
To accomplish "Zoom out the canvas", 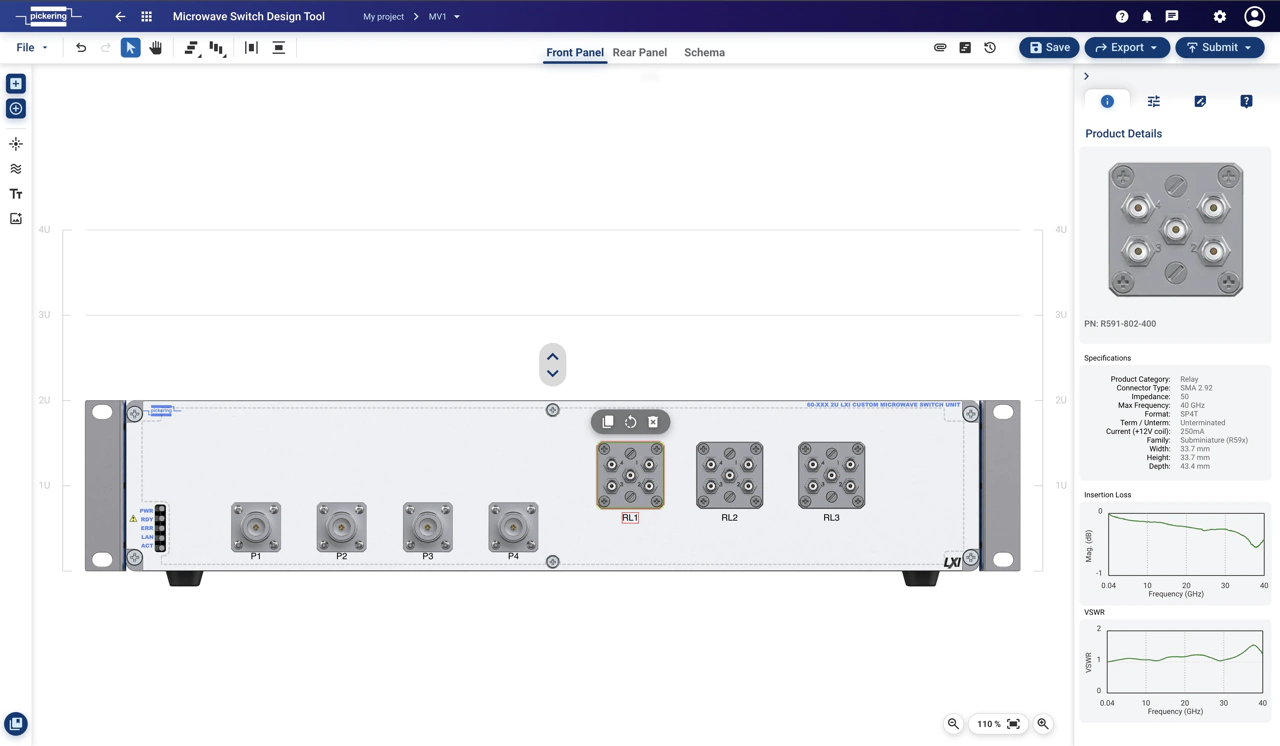I will pos(953,724).
